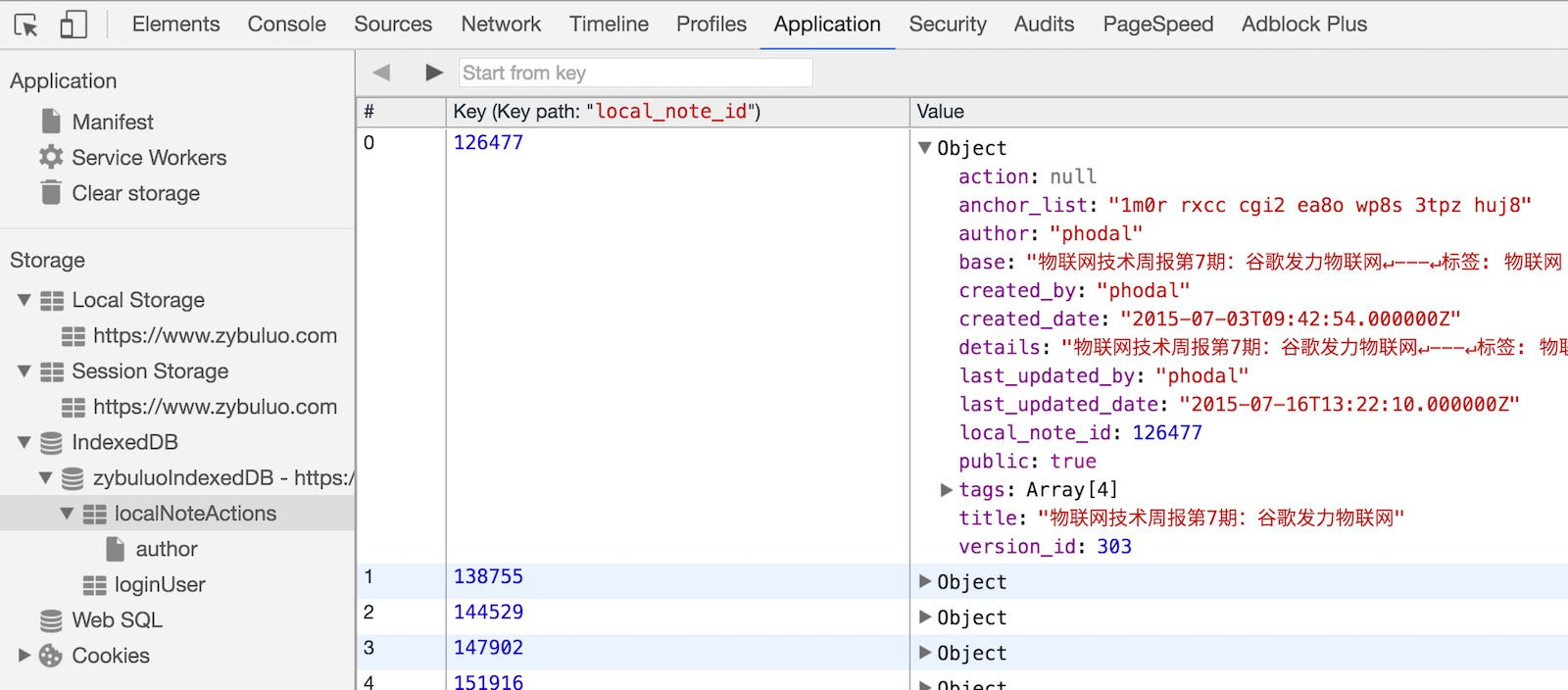Collapse the Local Storage tree section
The height and width of the screenshot is (690, 1568).
coord(24,300)
